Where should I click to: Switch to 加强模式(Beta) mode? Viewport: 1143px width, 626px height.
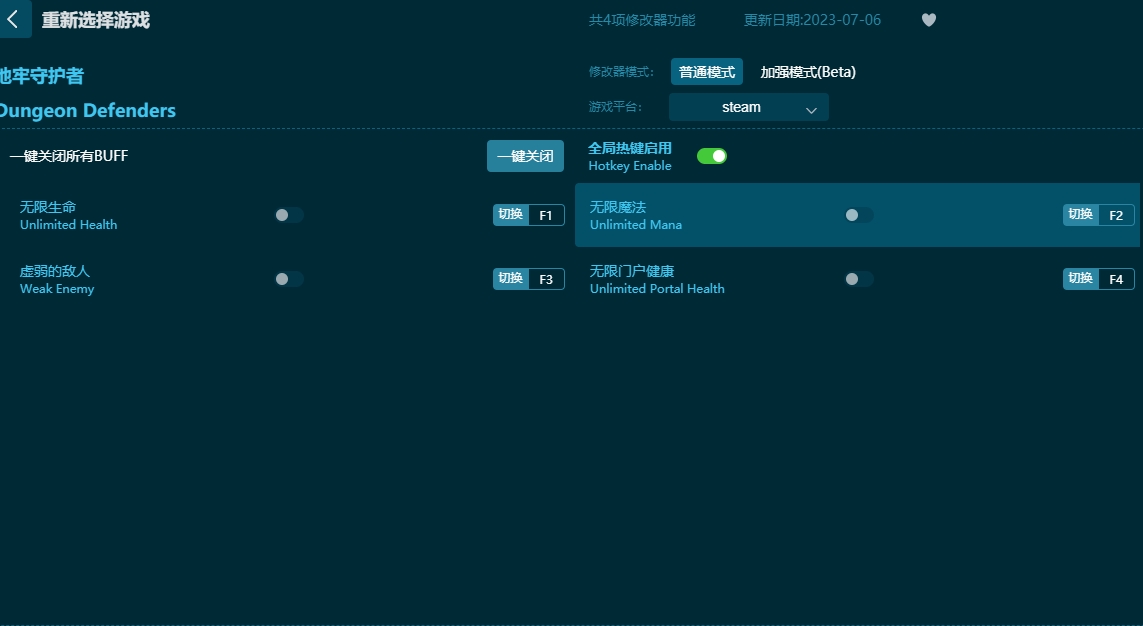point(808,72)
